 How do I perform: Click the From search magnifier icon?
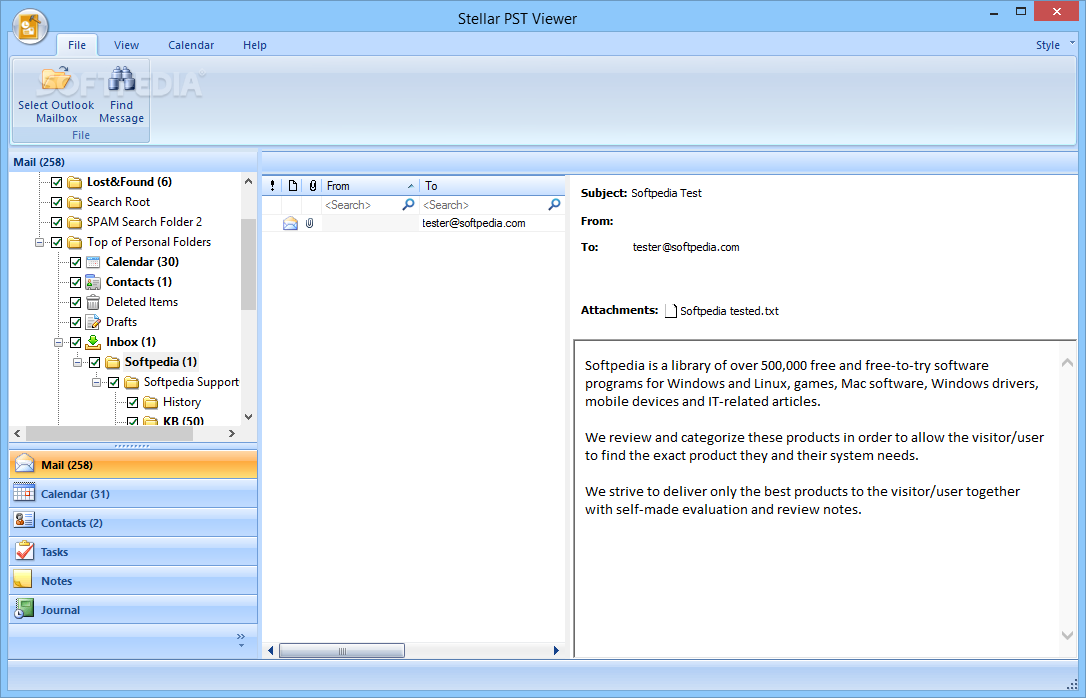[409, 204]
